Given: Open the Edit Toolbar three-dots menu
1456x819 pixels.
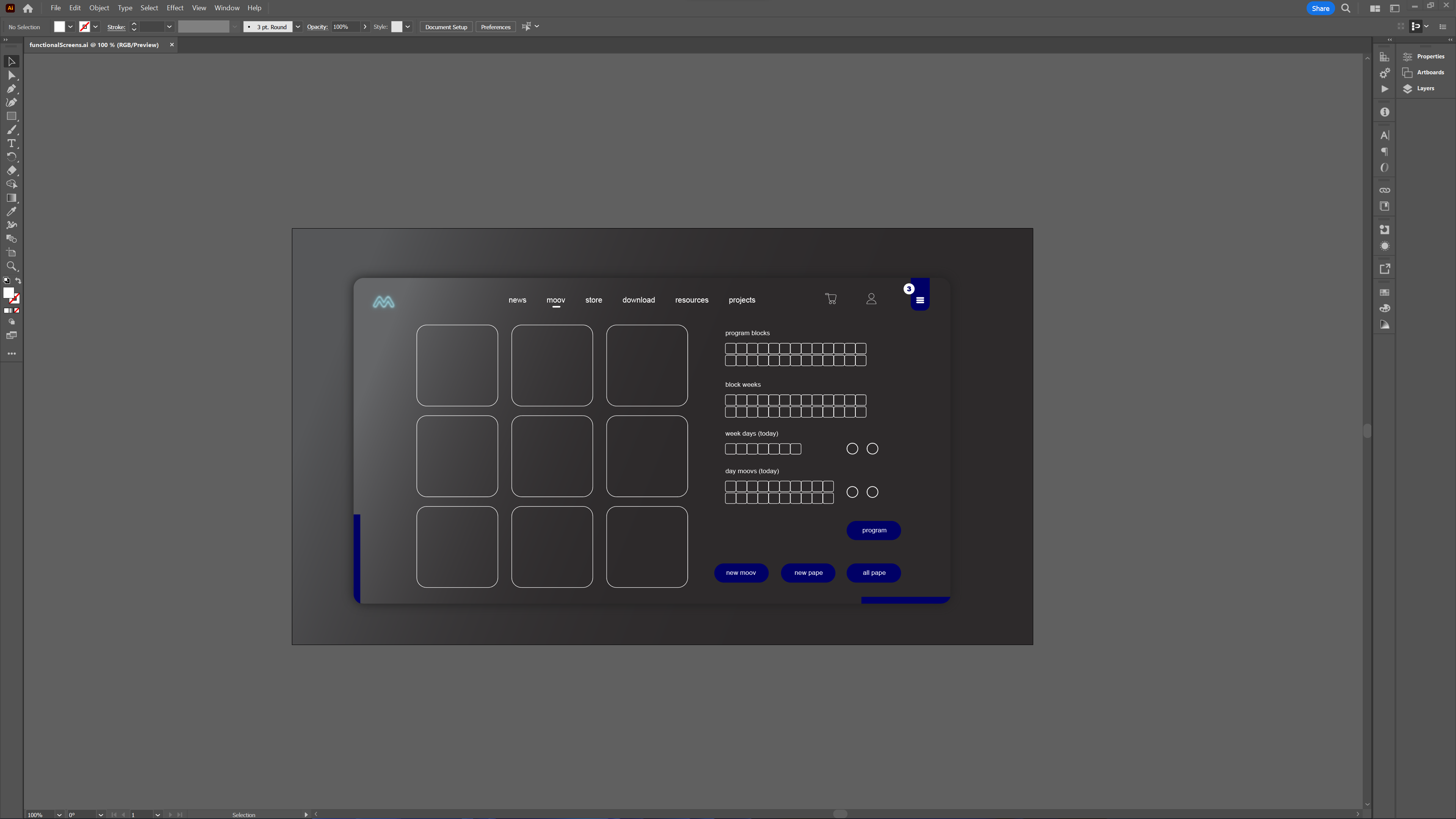Looking at the screenshot, I should [11, 353].
